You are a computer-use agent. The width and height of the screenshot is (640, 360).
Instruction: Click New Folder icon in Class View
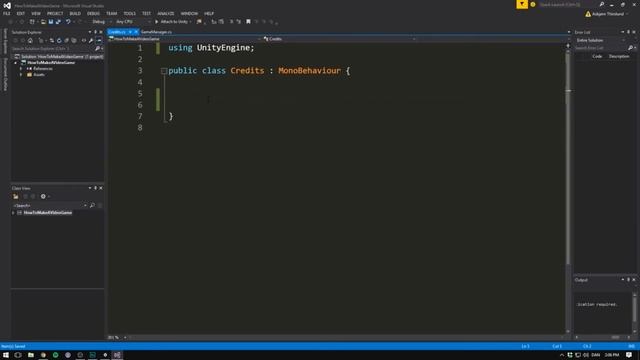[x=16, y=196]
